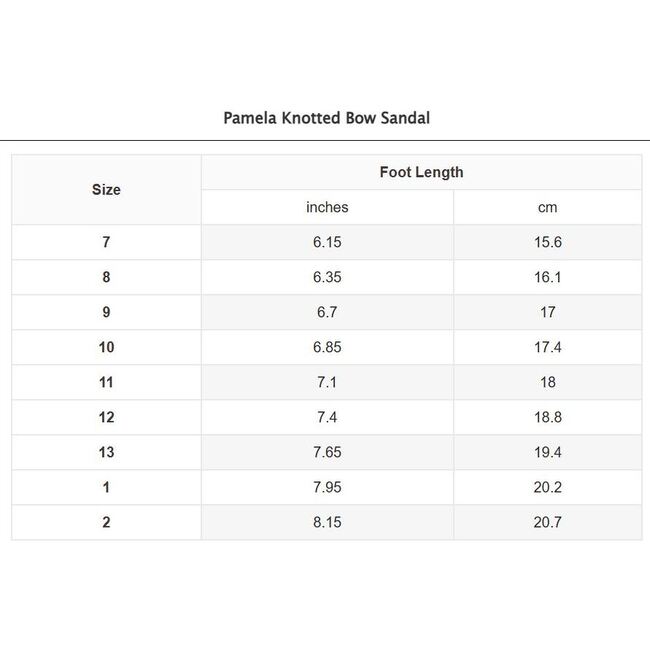Click size 11 row label
The image size is (650, 650).
[106, 382]
